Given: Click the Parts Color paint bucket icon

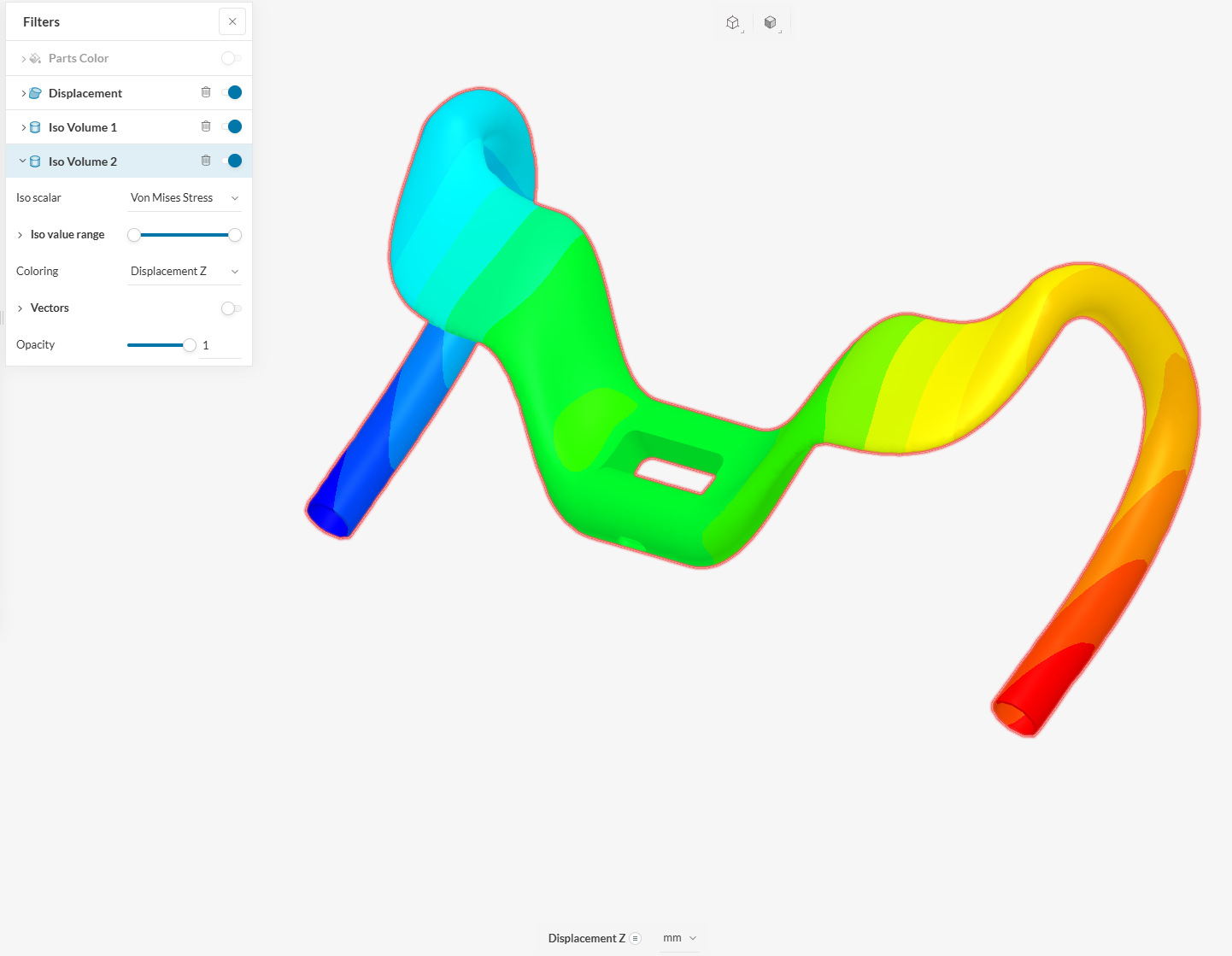Looking at the screenshot, I should tap(35, 58).
